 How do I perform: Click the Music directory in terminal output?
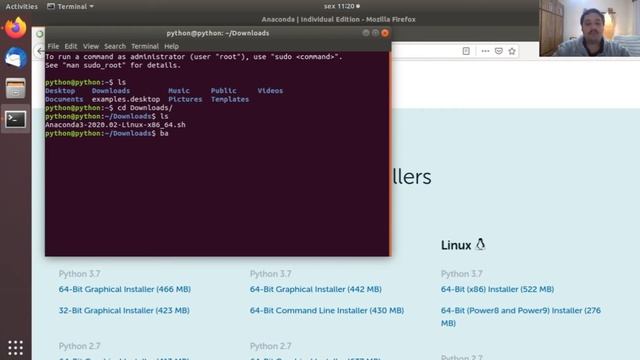[179, 91]
